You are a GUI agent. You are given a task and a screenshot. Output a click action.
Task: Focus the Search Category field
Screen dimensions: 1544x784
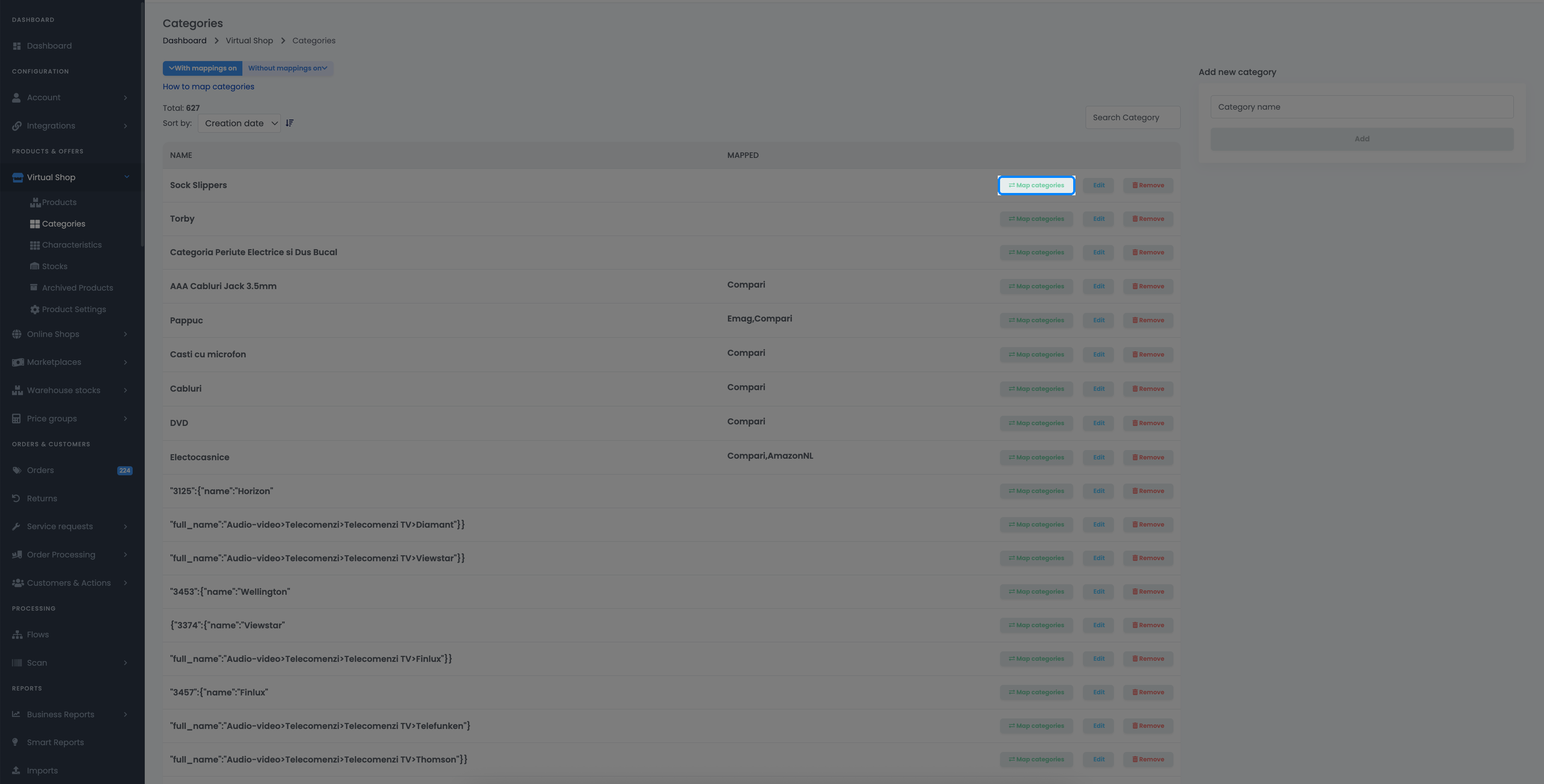[x=1133, y=118]
